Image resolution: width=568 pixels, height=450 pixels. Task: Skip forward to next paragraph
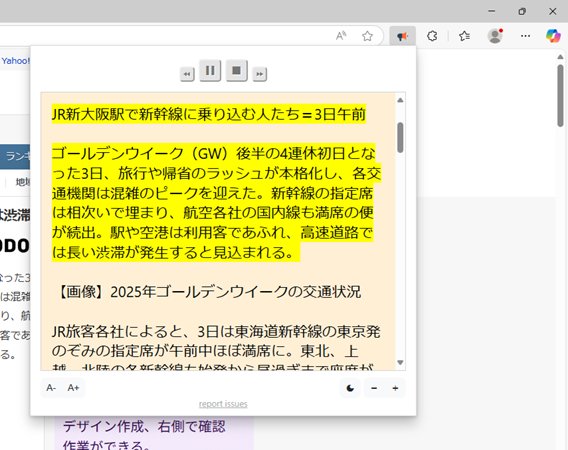[x=259, y=74]
